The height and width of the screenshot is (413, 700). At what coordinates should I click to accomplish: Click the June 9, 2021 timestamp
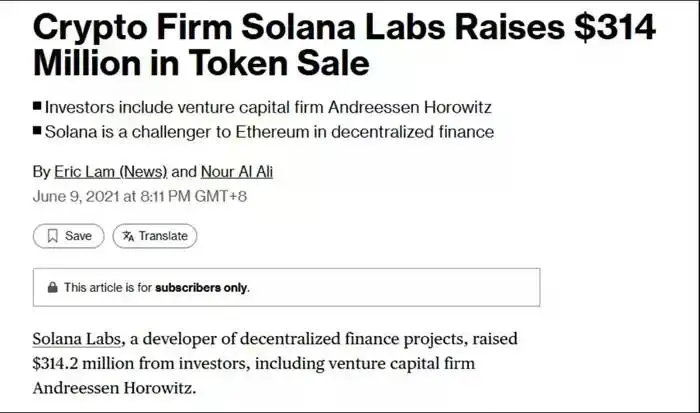(140, 196)
